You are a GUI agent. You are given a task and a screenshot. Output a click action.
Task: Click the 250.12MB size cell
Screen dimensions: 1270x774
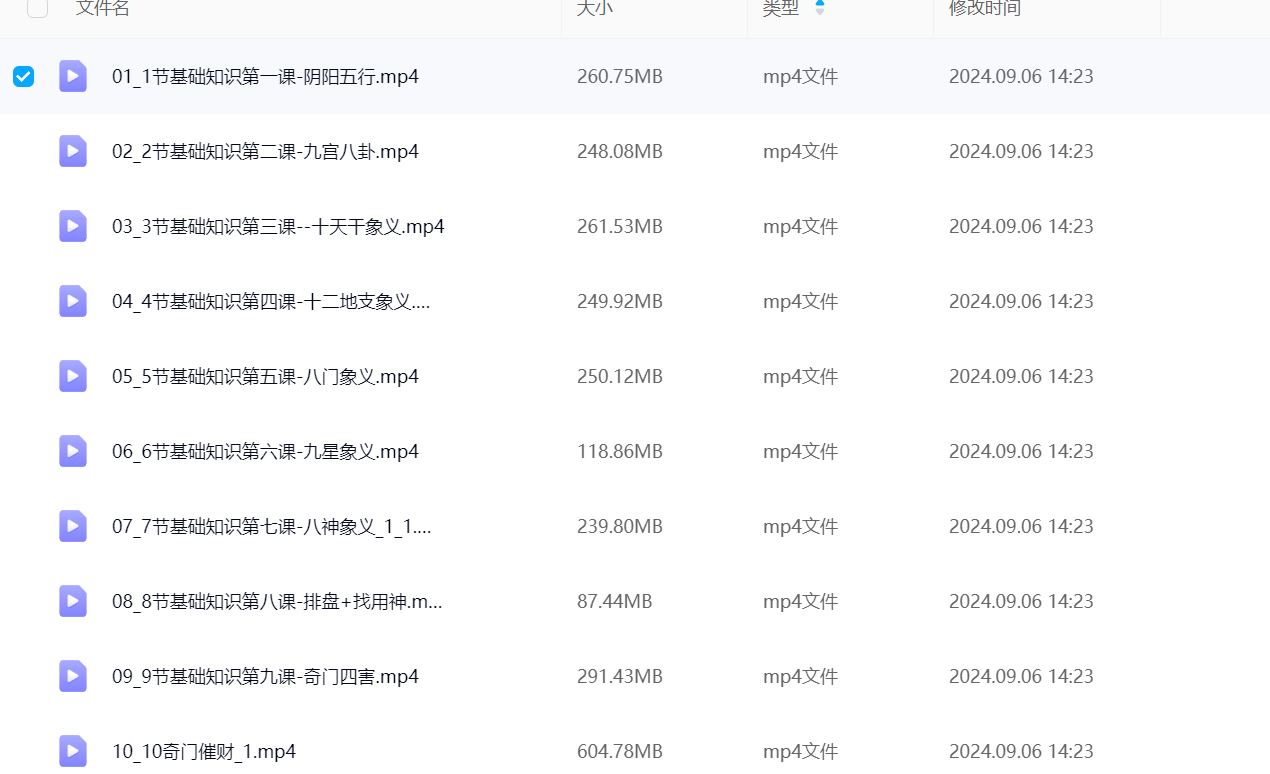(x=619, y=376)
